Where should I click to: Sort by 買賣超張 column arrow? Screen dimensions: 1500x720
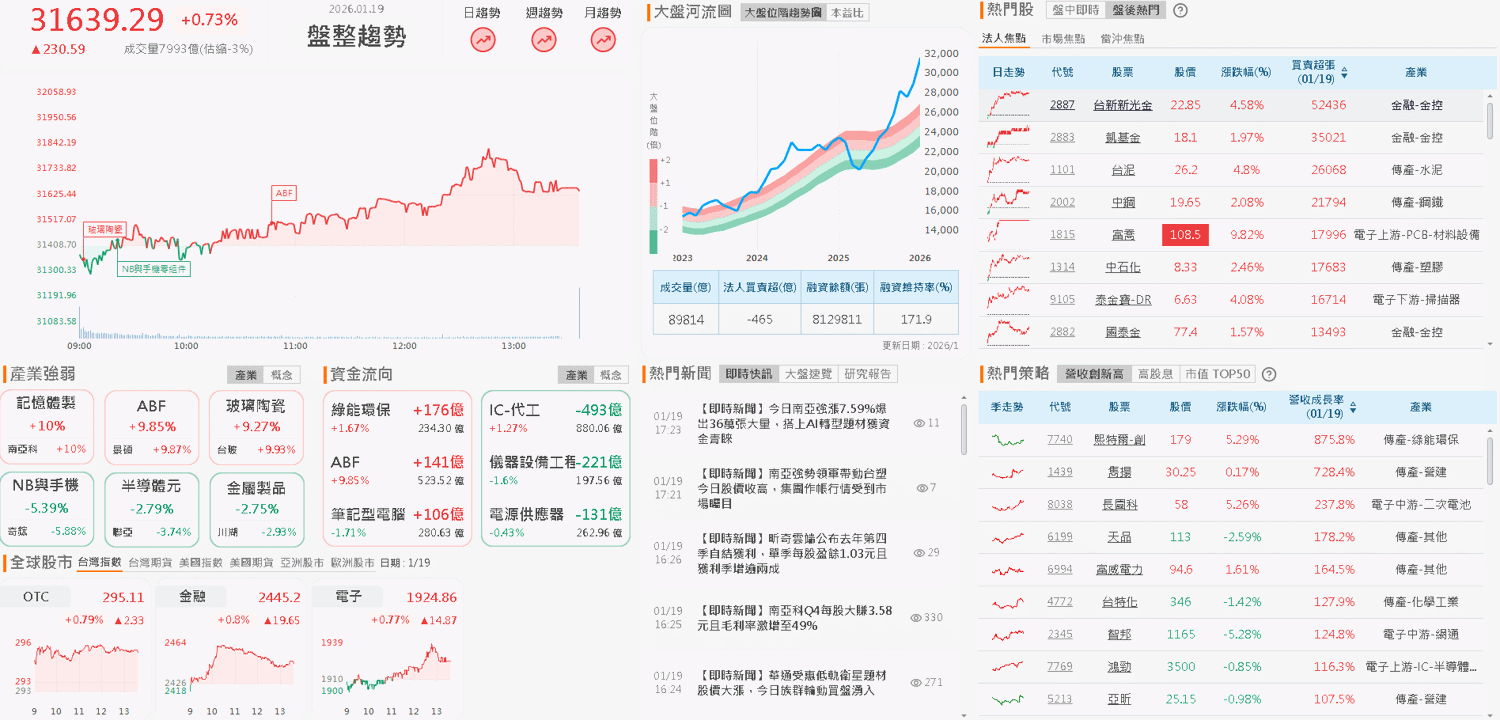1344,73
